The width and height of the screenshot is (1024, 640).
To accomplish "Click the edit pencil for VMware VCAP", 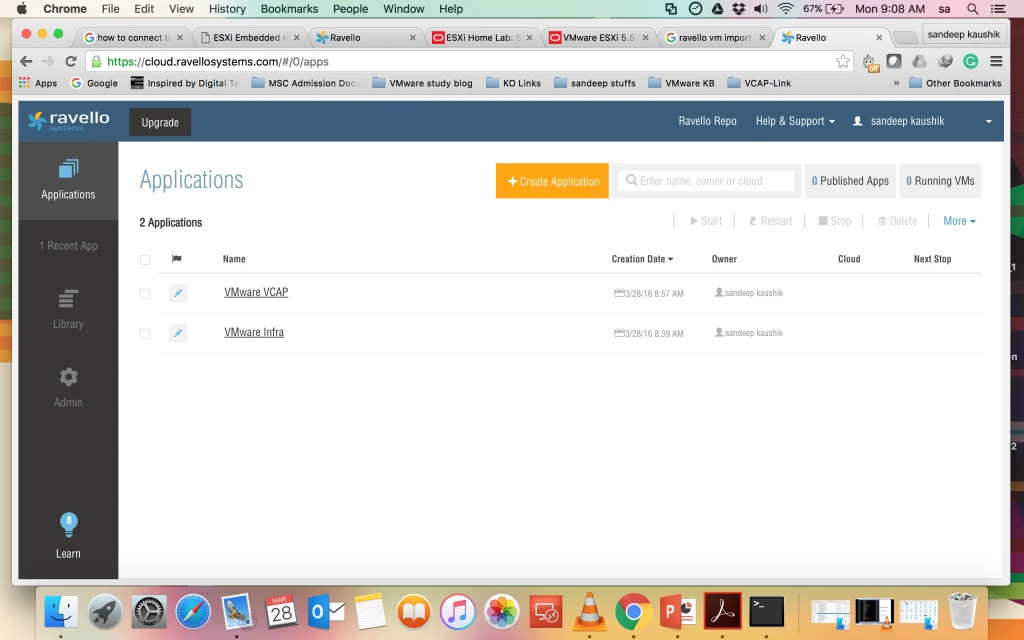I will click(178, 293).
